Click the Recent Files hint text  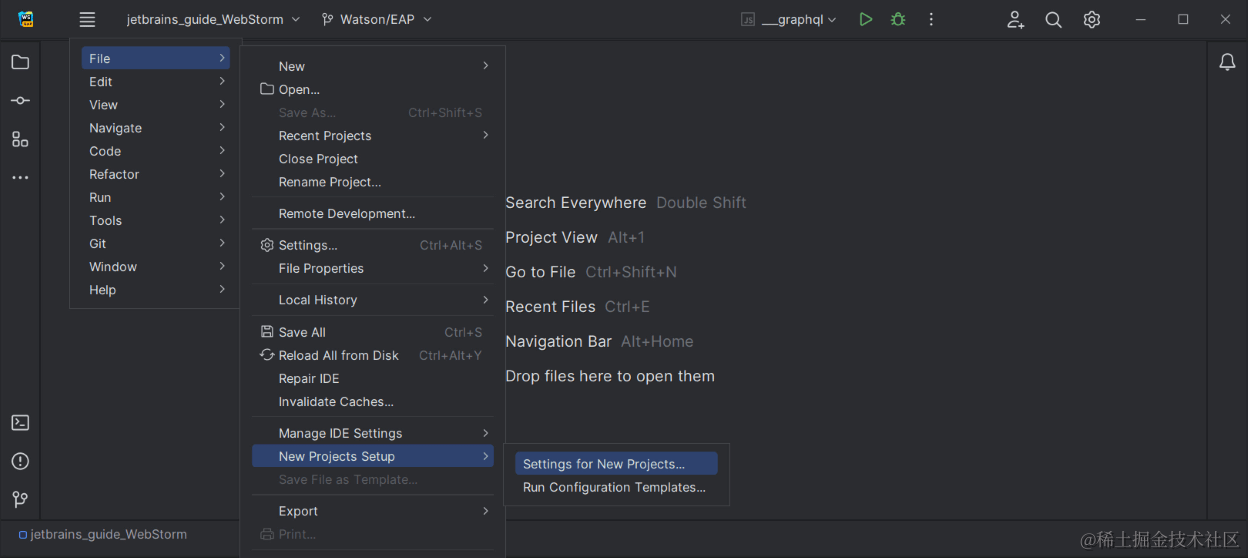point(550,307)
